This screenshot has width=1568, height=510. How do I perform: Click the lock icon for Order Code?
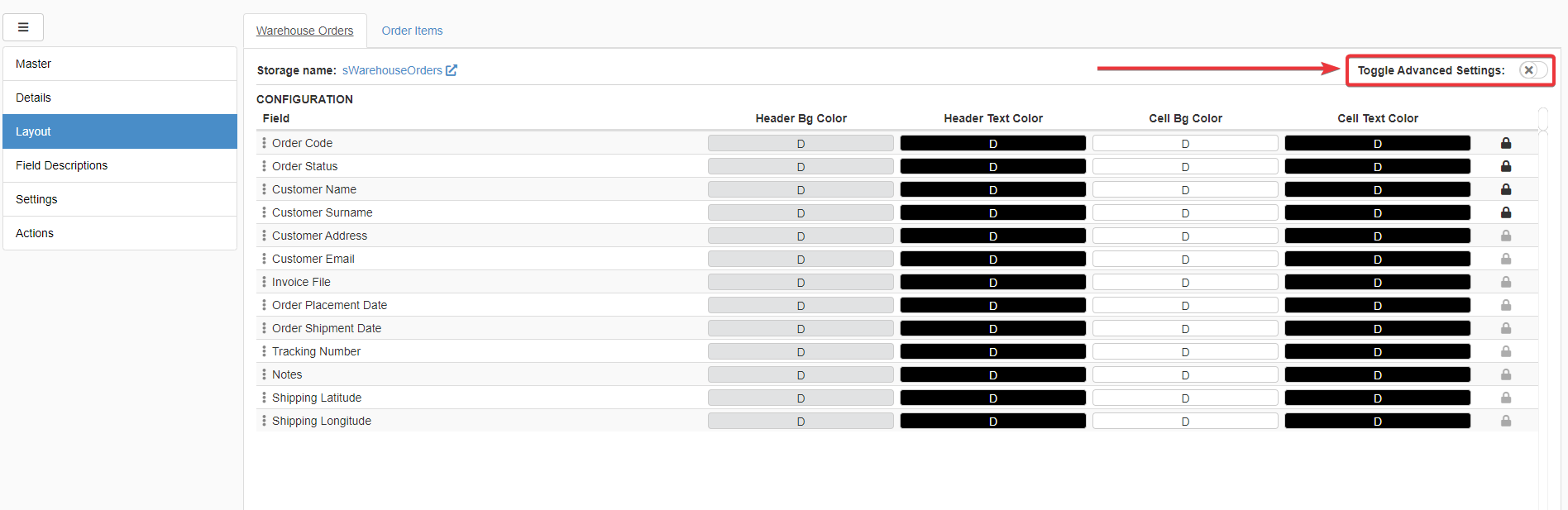tap(1506, 143)
